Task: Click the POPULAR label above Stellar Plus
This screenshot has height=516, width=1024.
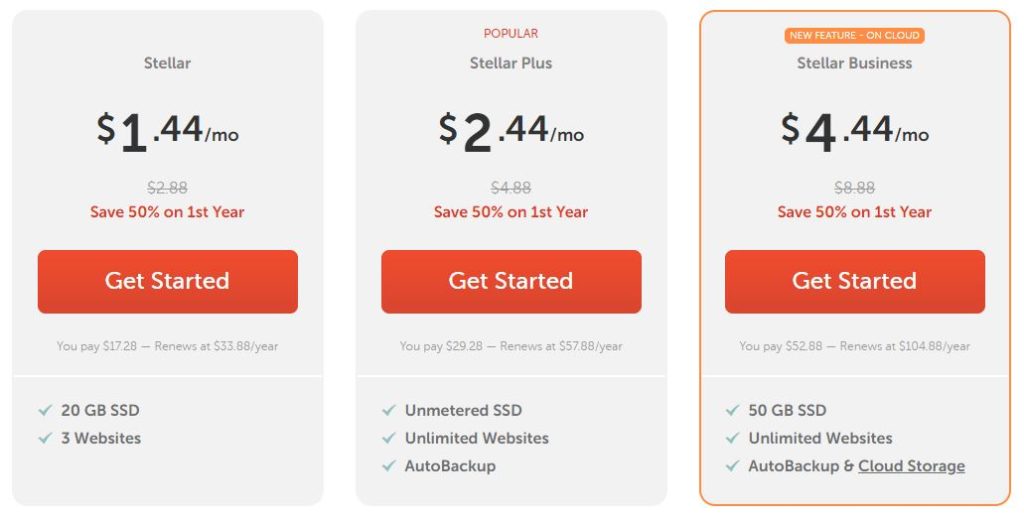Action: pos(511,33)
